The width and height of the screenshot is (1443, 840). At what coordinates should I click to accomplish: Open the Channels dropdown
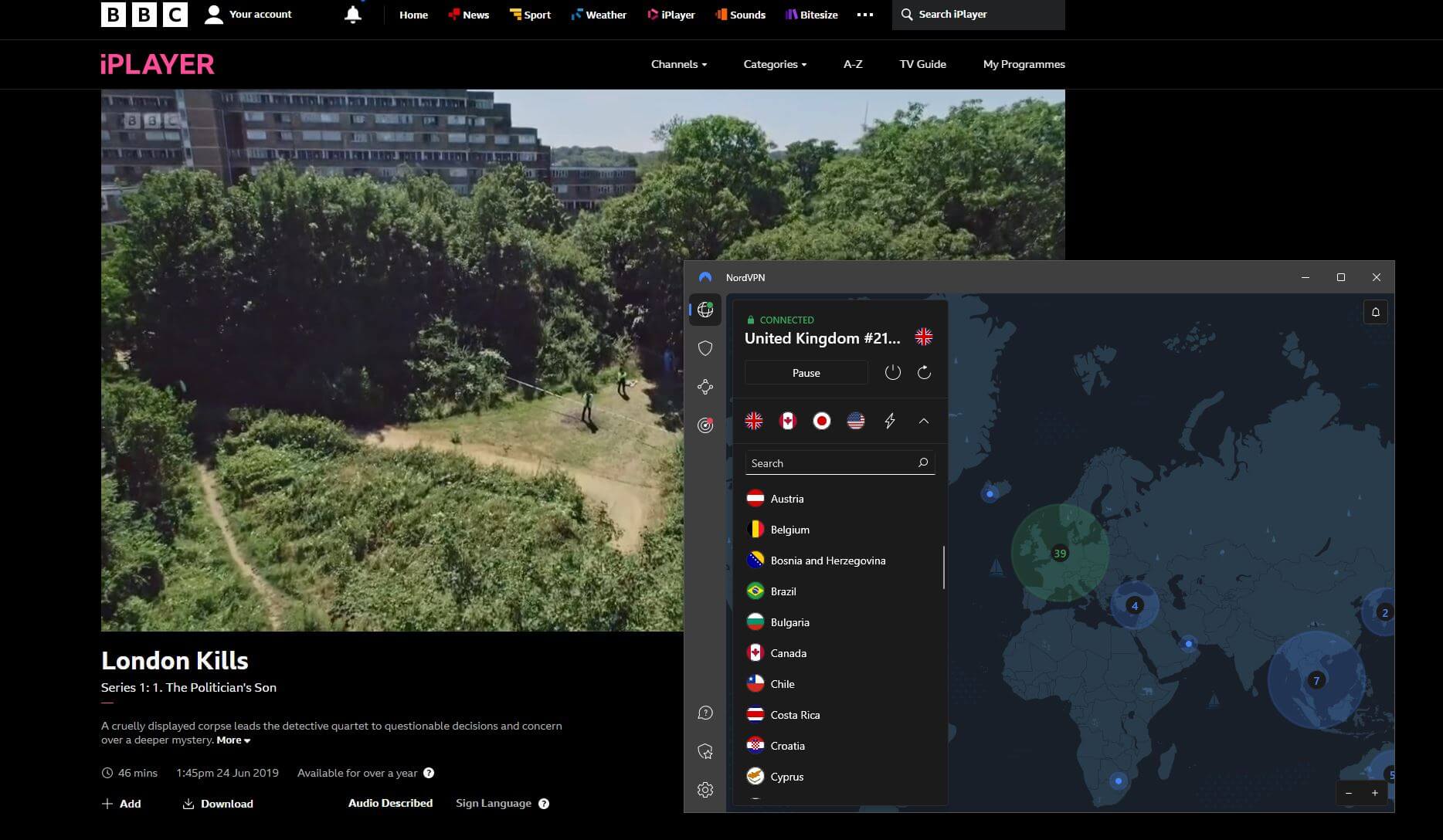coord(679,64)
